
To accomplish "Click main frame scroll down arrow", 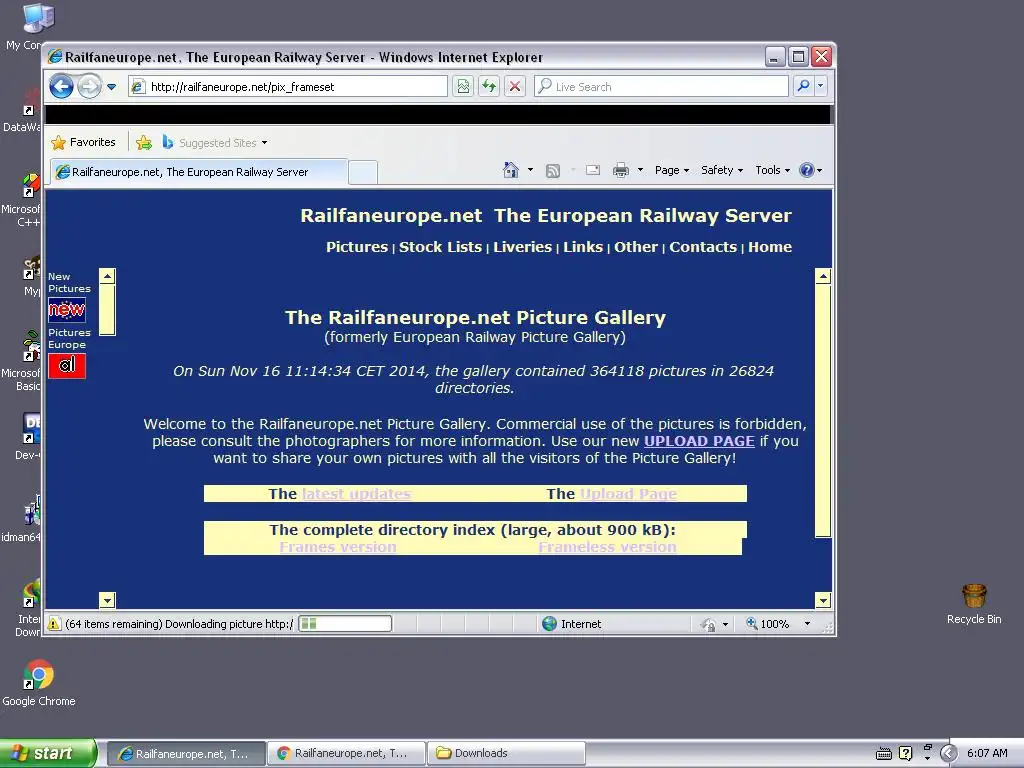I will click(823, 600).
